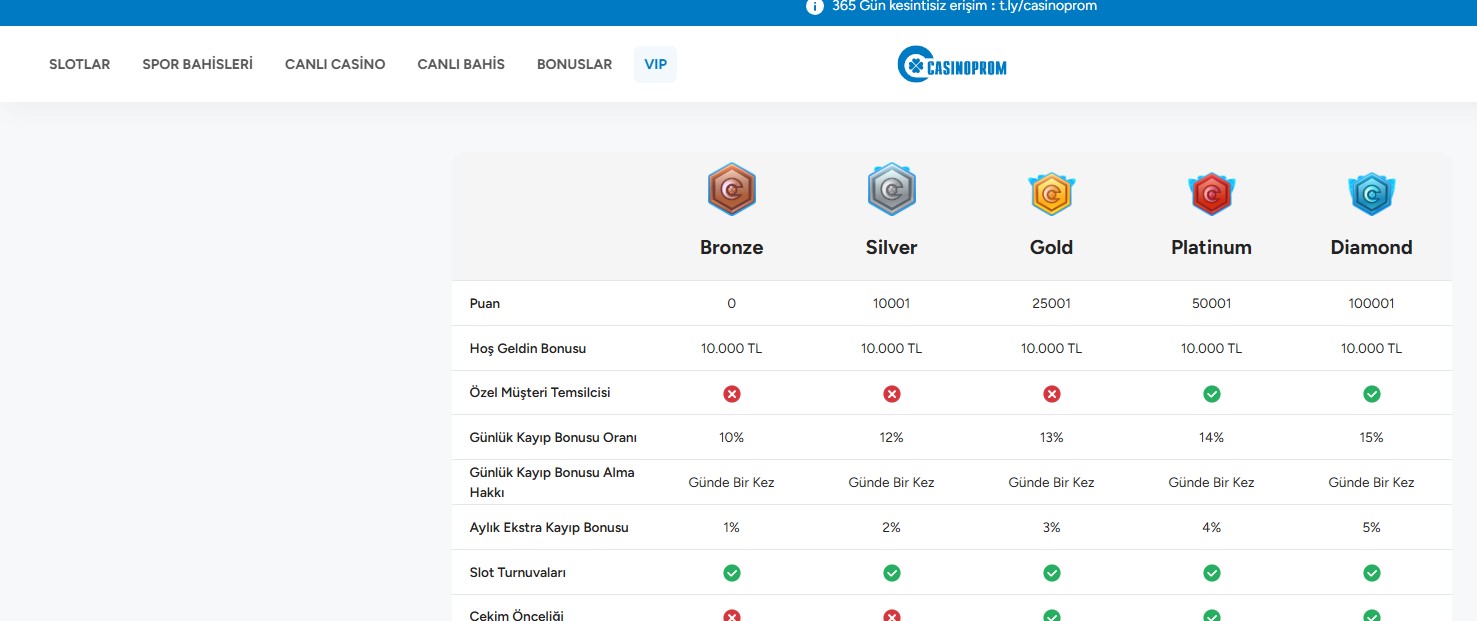Click red X for Bronze Özel Müşteri Temsilcisi
Image resolution: width=1477 pixels, height=621 pixels.
731,394
